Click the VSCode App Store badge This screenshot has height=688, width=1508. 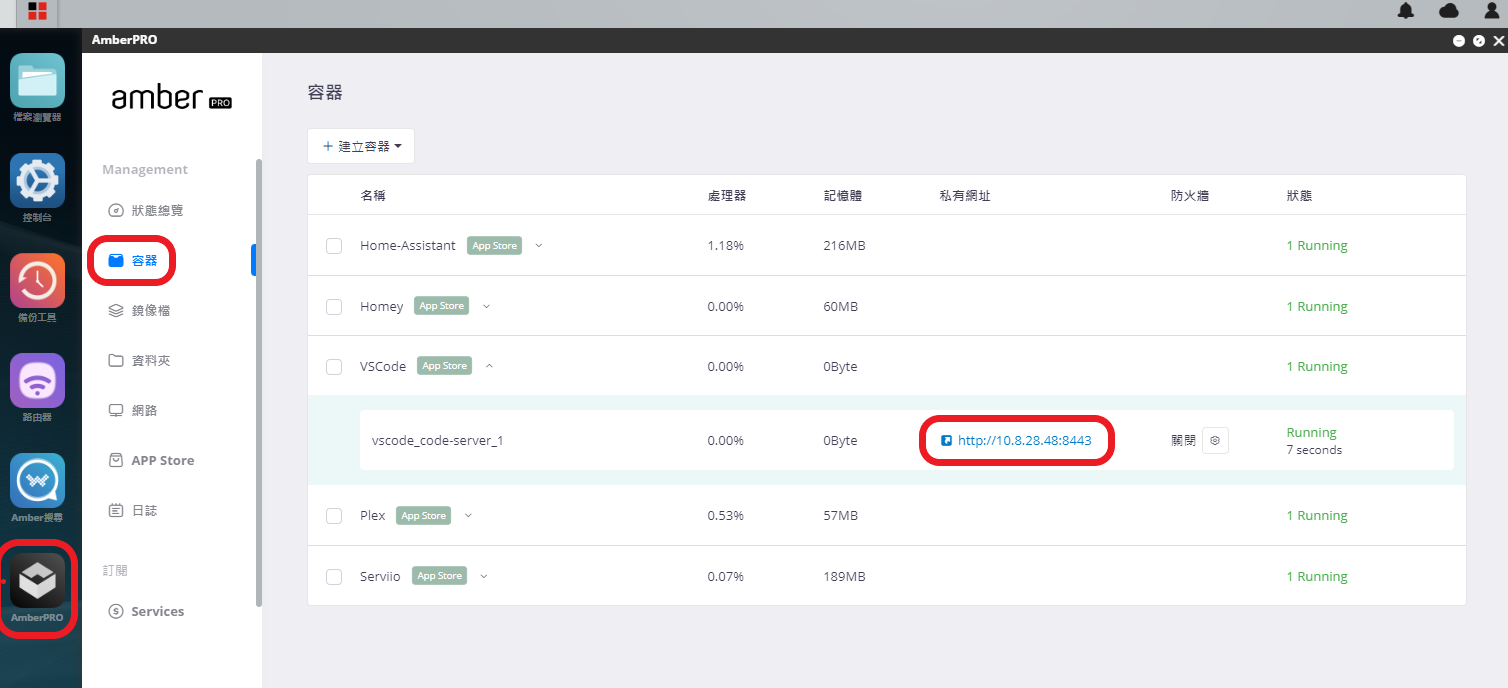(445, 366)
